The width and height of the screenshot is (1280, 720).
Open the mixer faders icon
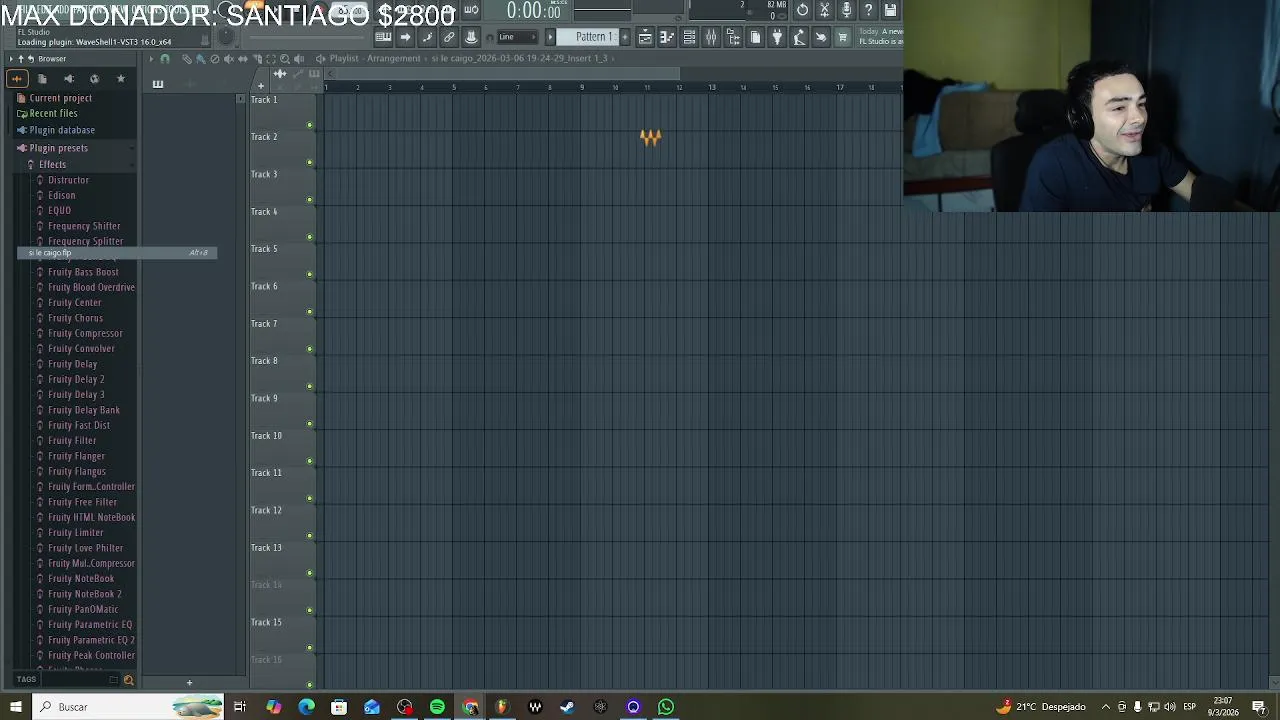tap(711, 37)
